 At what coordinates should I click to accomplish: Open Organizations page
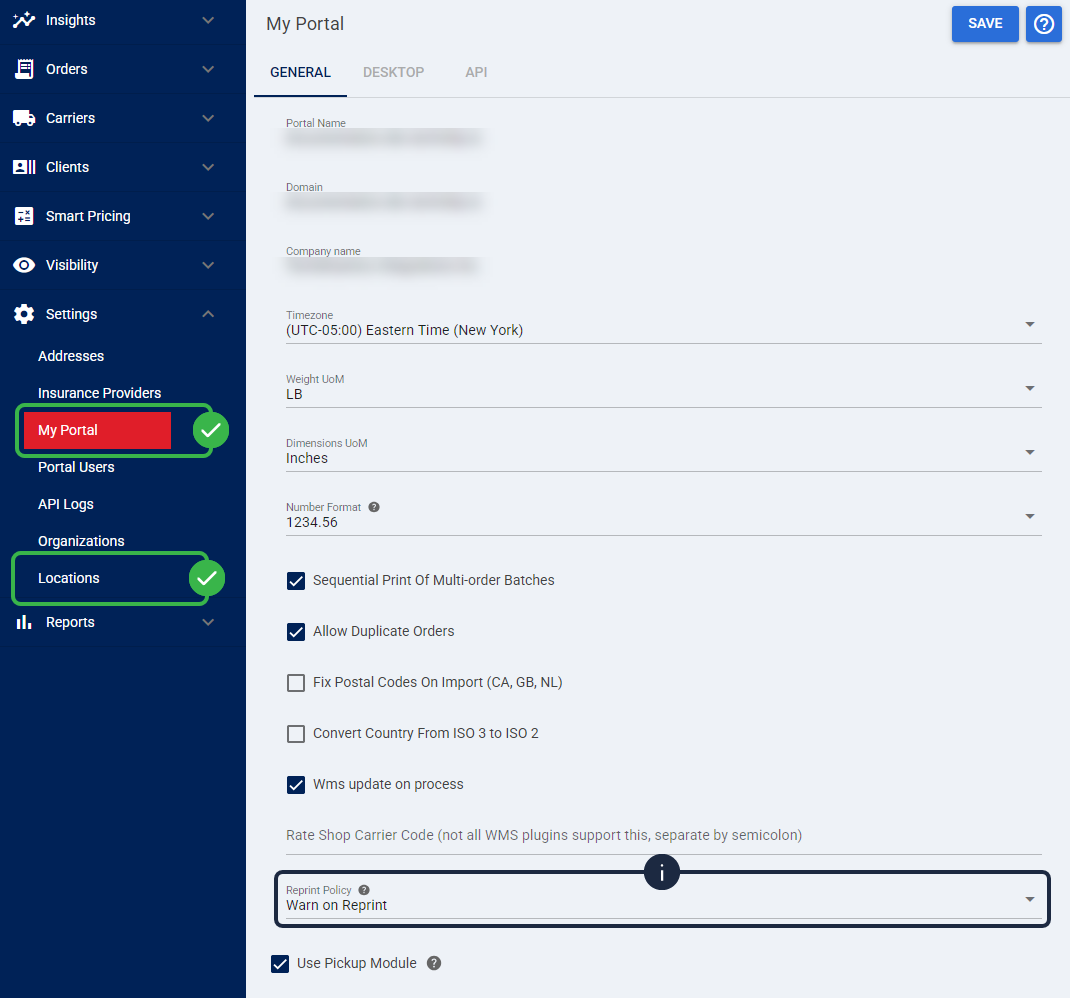81,541
